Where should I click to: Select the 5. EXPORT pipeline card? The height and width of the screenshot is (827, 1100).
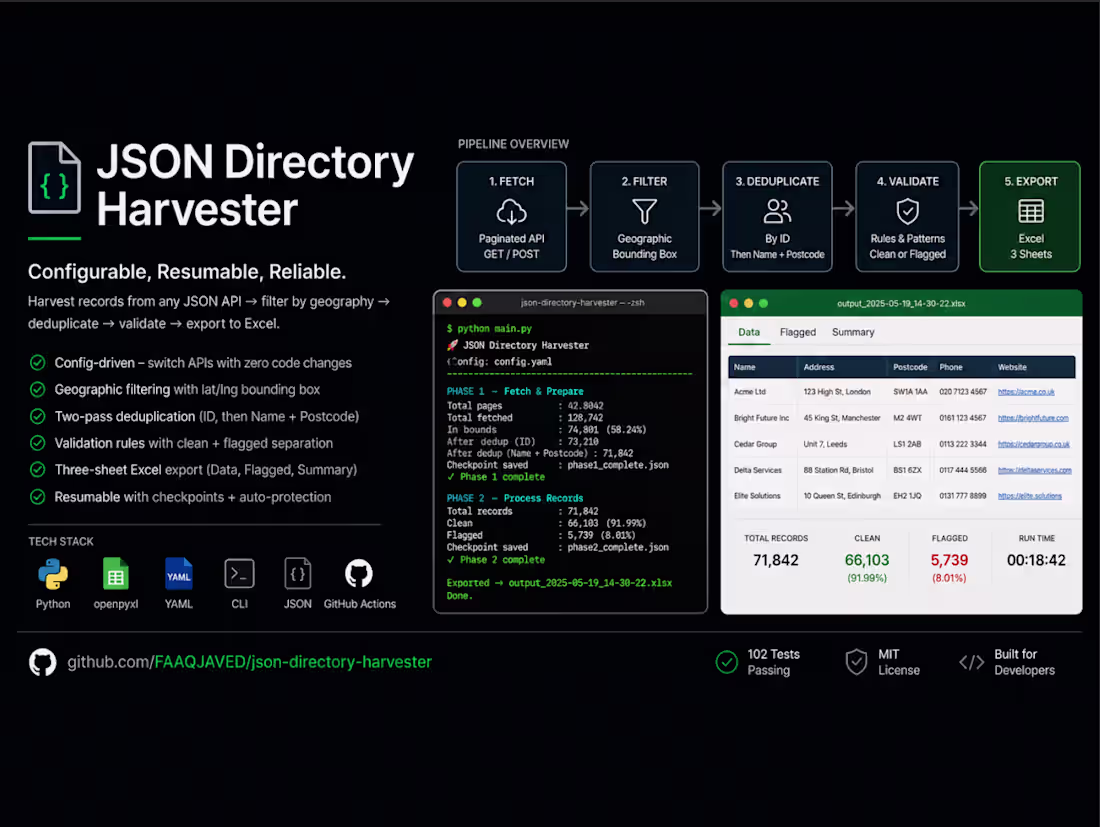coord(1030,217)
